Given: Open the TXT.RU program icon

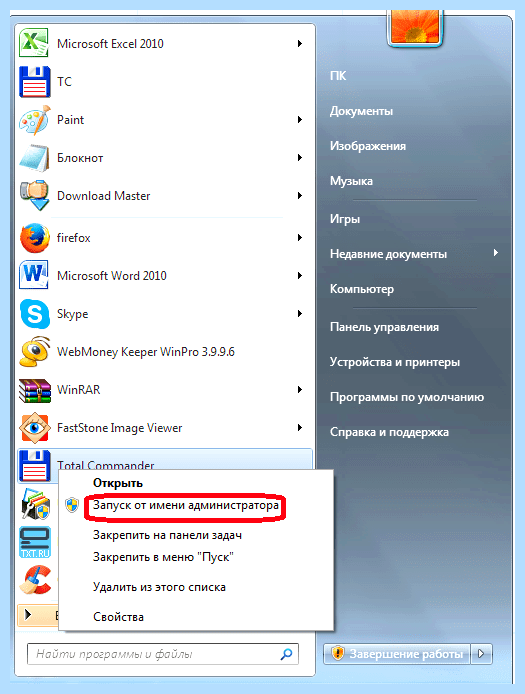Looking at the screenshot, I should click(35, 543).
